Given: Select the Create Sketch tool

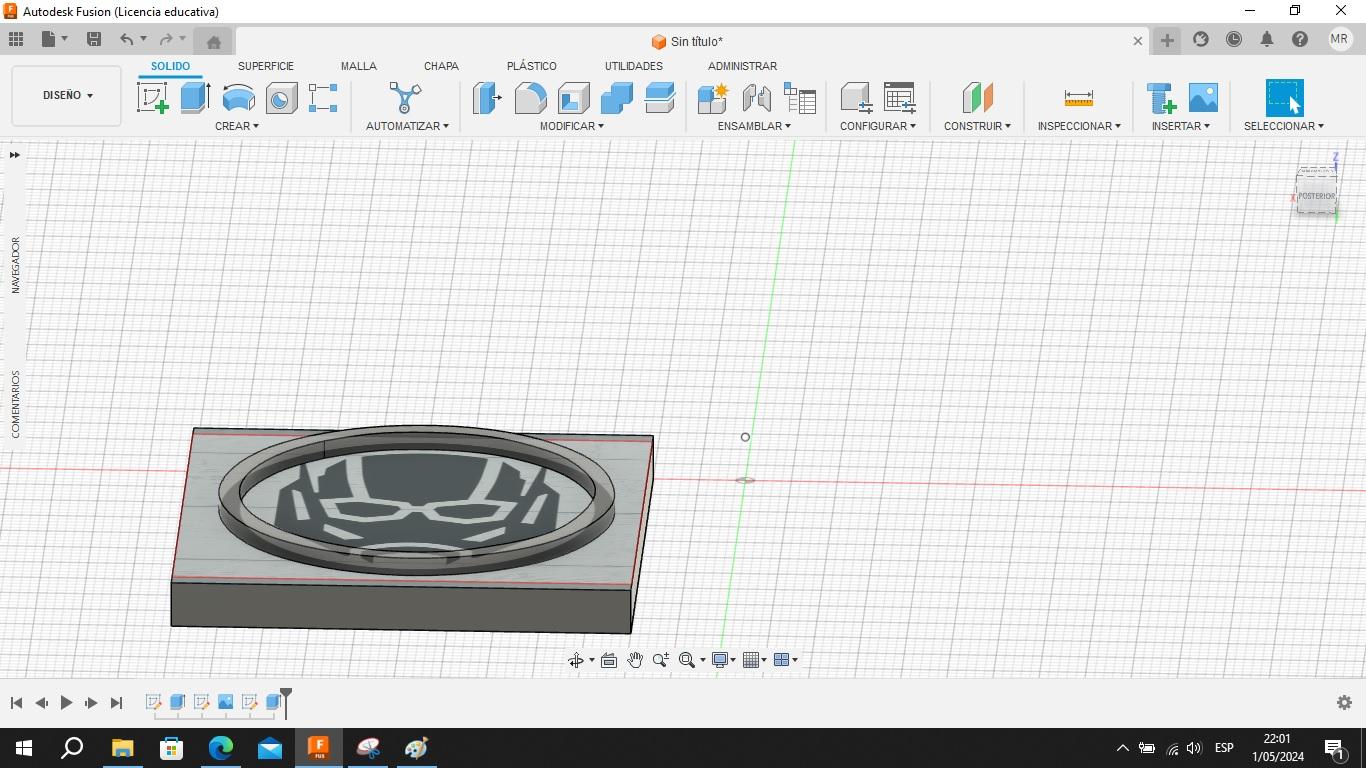Looking at the screenshot, I should click(x=153, y=98).
